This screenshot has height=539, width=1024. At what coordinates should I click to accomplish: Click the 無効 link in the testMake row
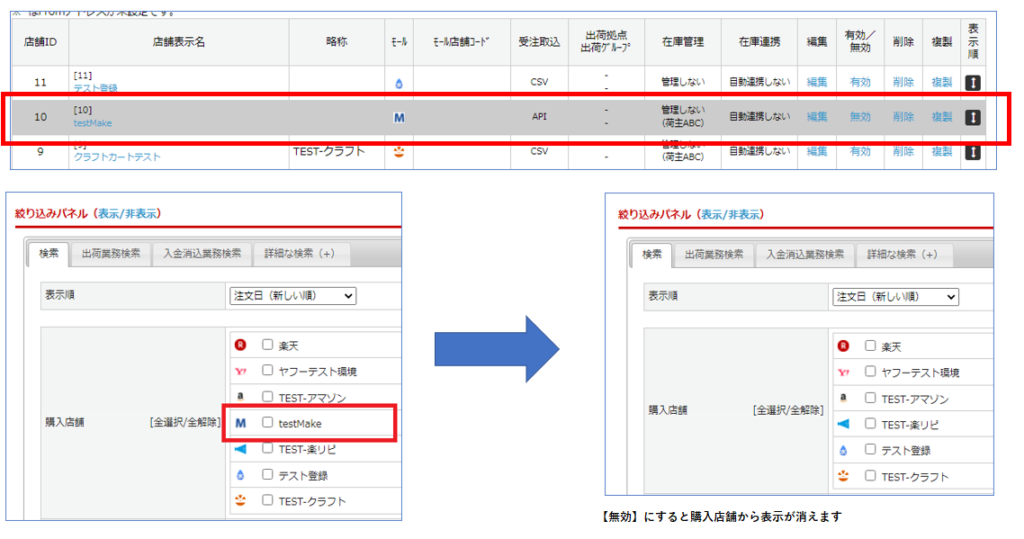coord(860,117)
